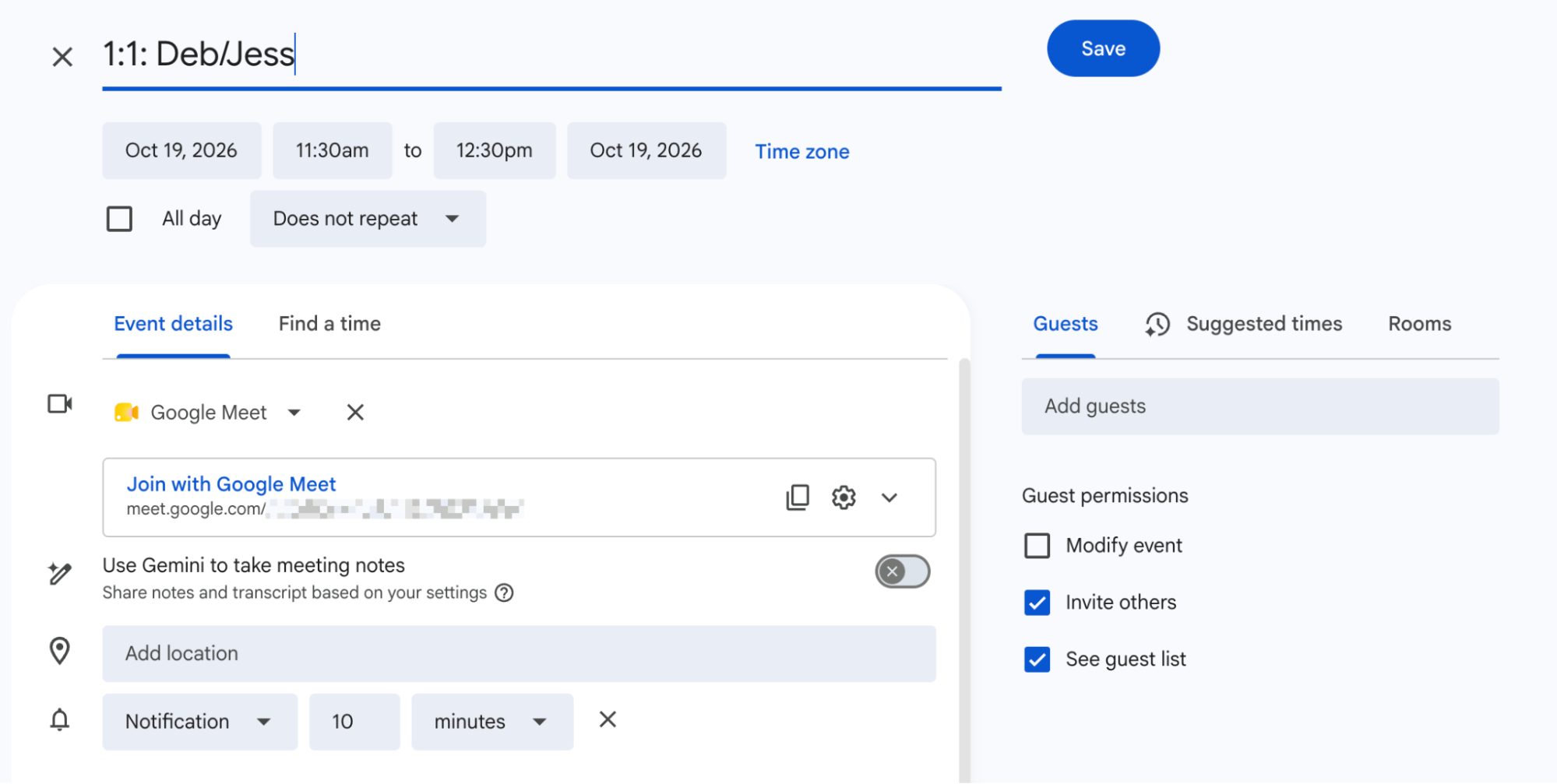Click the event title 1:1: Deb/Jess field

pos(551,54)
